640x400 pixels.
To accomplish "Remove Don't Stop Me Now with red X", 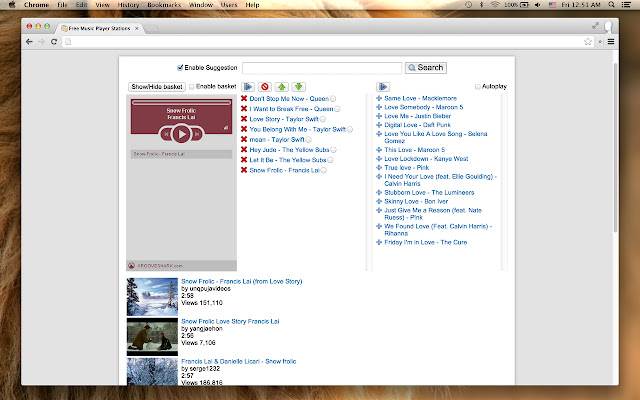I will (244, 98).
